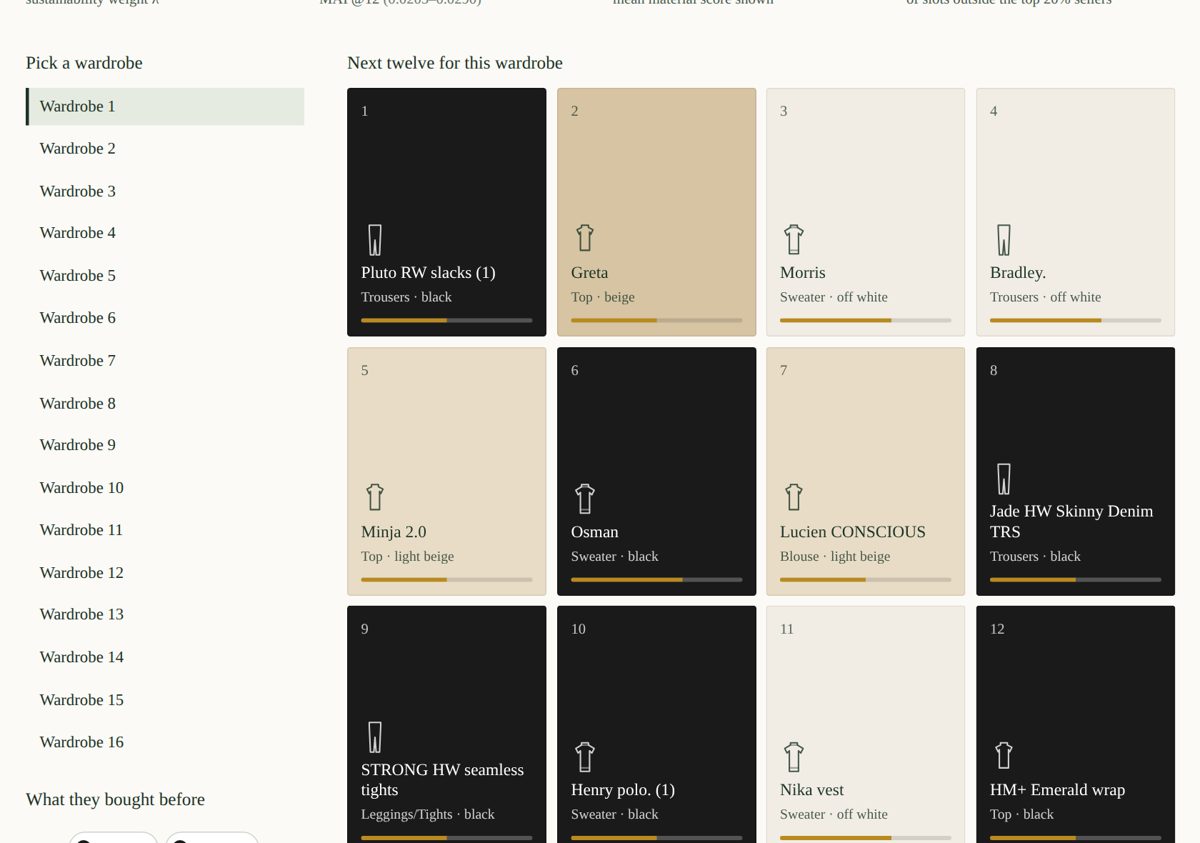Click the 'Pluto RW slacks (1)' title
The height and width of the screenshot is (843, 1200).
pos(428,273)
